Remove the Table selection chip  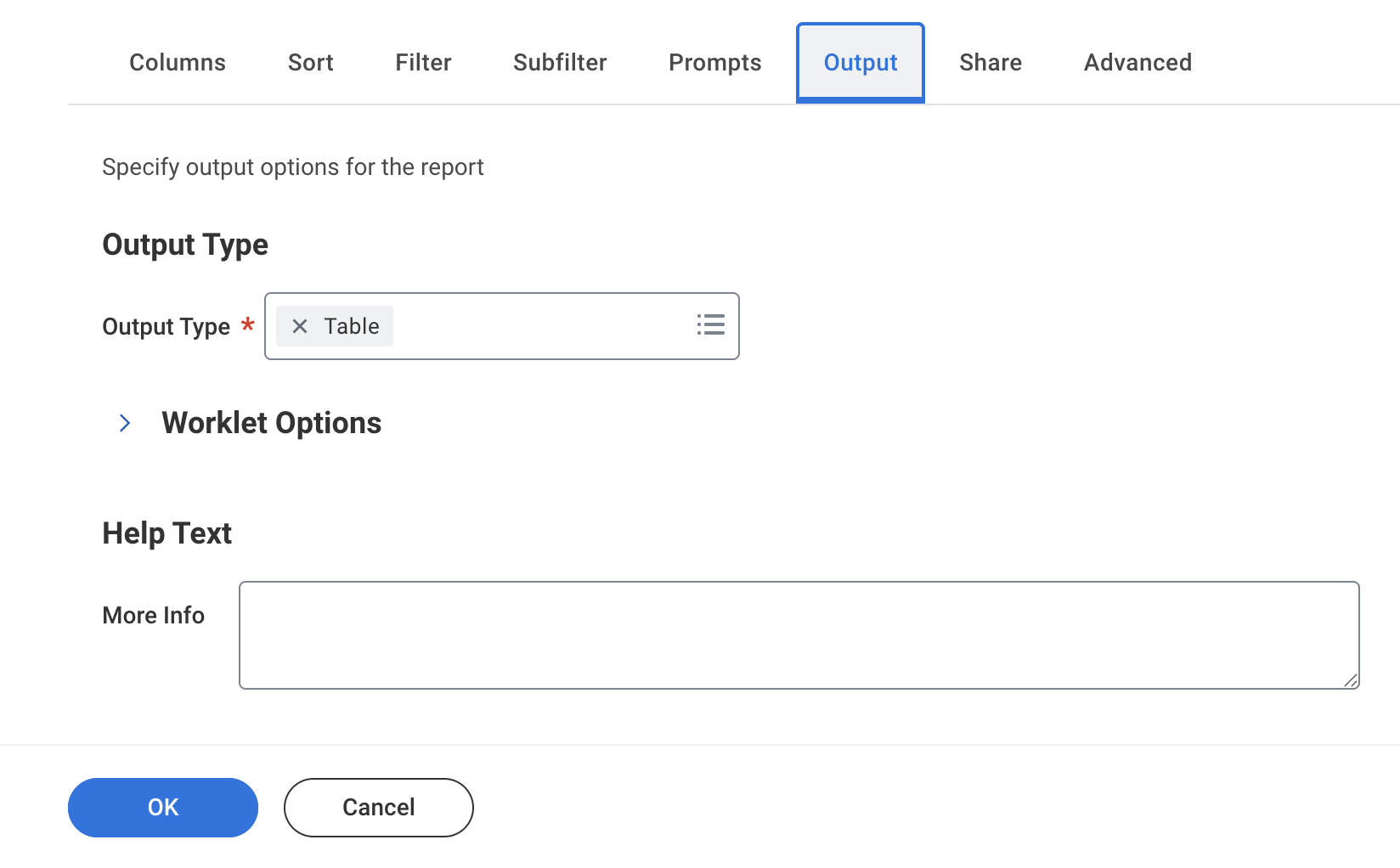click(x=300, y=326)
